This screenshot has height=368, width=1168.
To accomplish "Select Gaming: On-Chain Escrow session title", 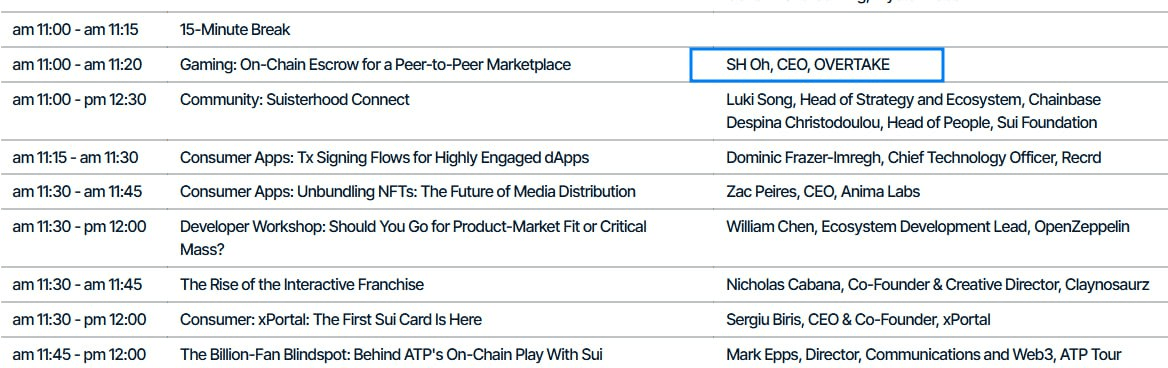I will tap(375, 65).
